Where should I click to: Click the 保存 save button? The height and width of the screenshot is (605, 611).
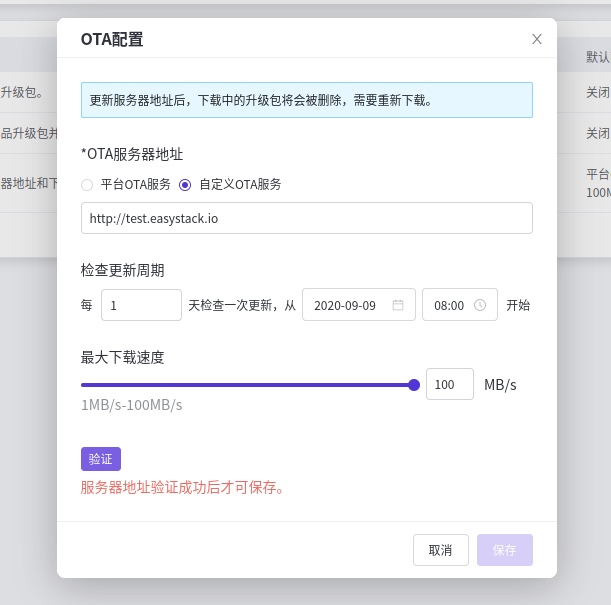(504, 550)
